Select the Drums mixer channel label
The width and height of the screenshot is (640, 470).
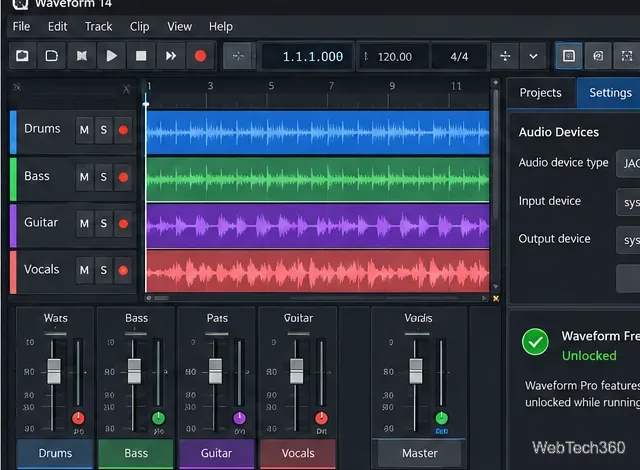[x=55, y=453]
